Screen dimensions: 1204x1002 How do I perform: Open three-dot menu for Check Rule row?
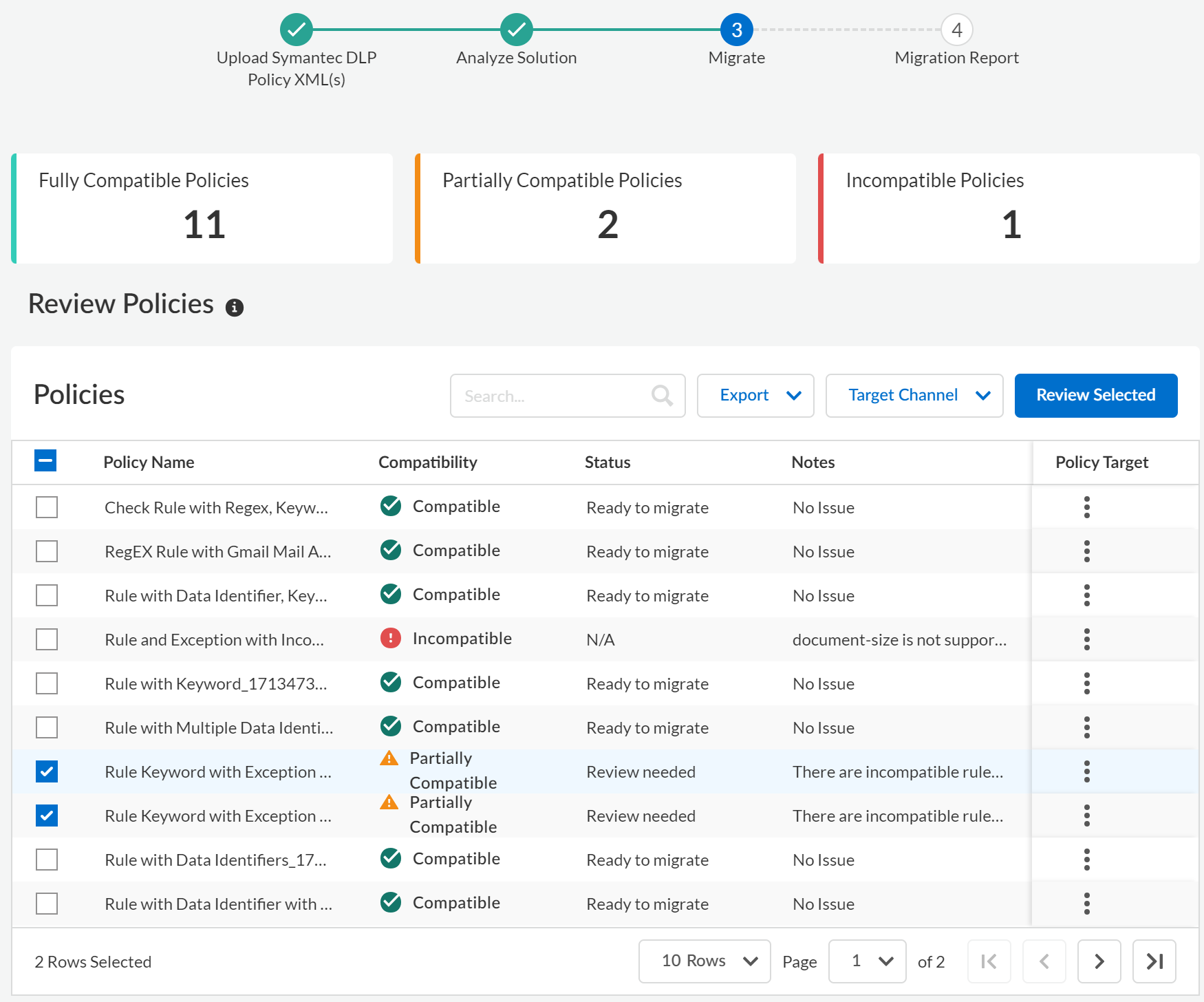pos(1086,507)
